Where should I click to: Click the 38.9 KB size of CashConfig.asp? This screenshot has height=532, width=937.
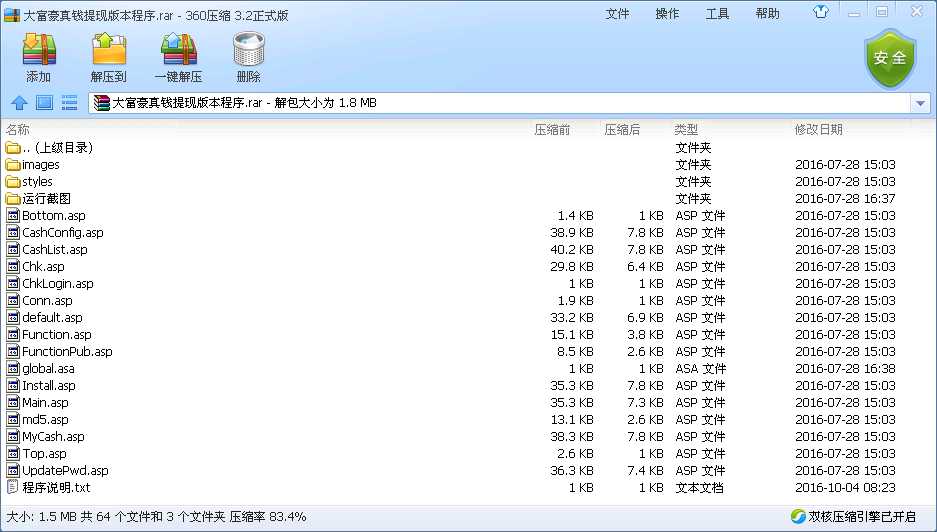[571, 233]
